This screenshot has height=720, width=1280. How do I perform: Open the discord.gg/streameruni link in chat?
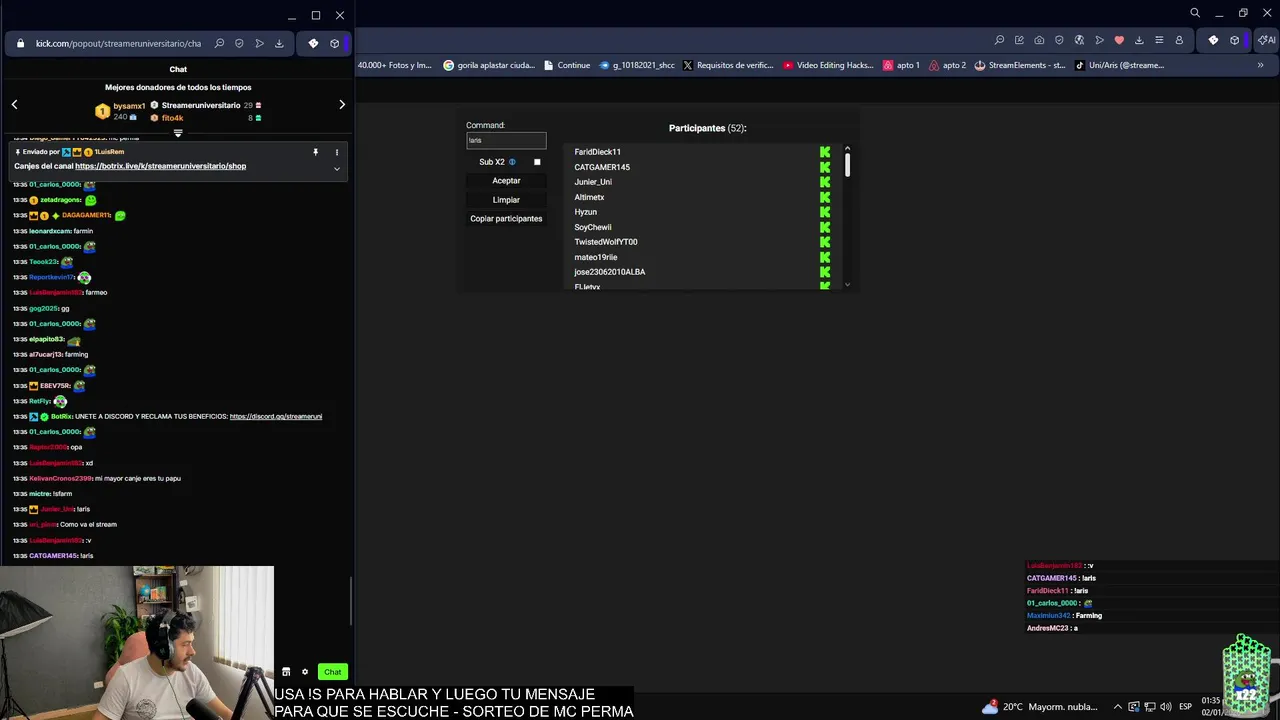point(276,416)
